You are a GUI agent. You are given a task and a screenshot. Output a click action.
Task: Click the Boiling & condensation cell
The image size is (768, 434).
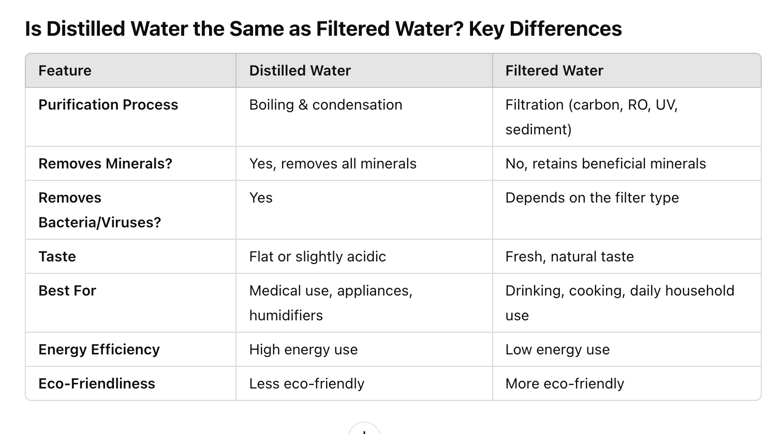coord(326,105)
